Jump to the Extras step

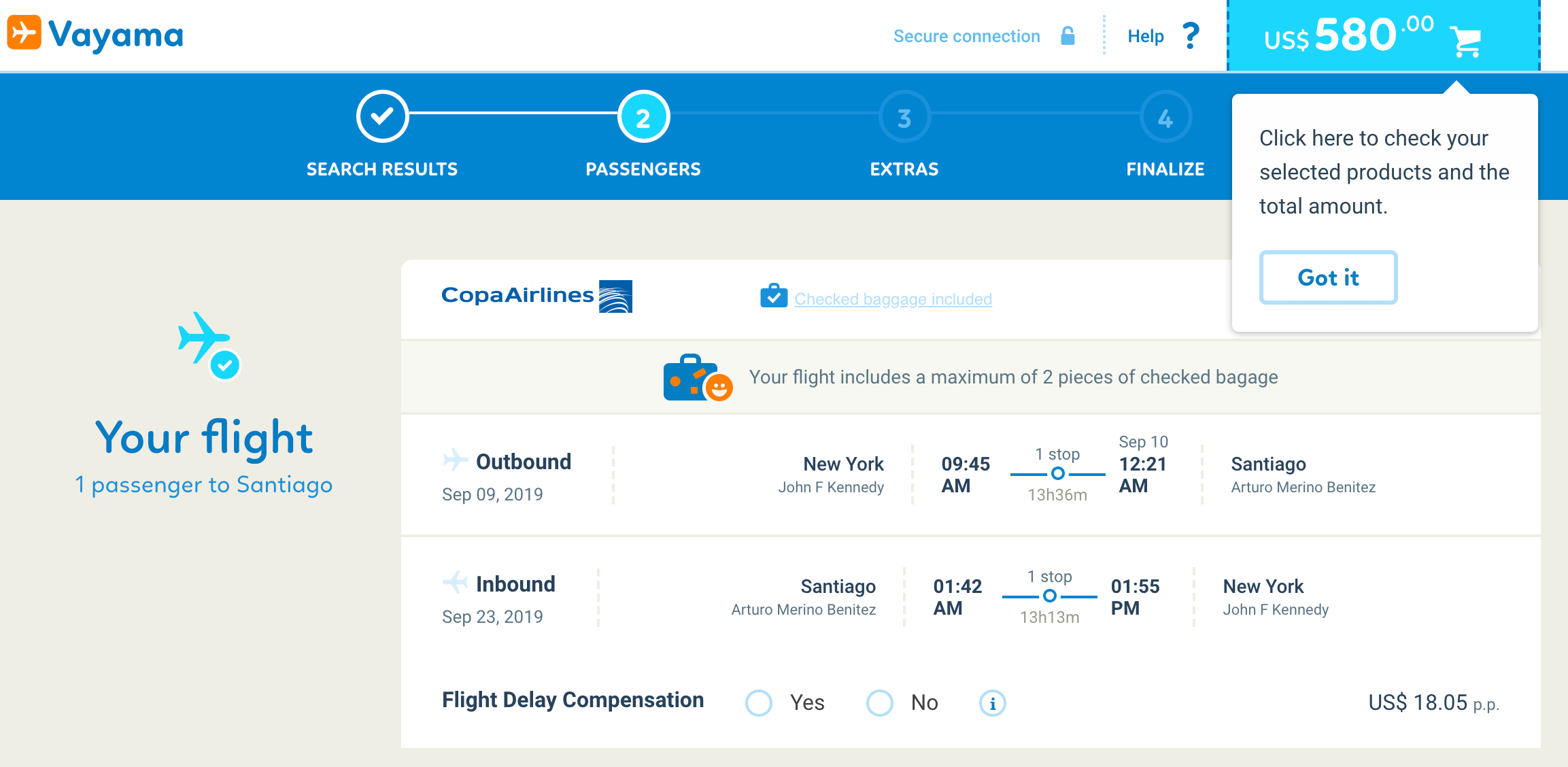point(904,117)
